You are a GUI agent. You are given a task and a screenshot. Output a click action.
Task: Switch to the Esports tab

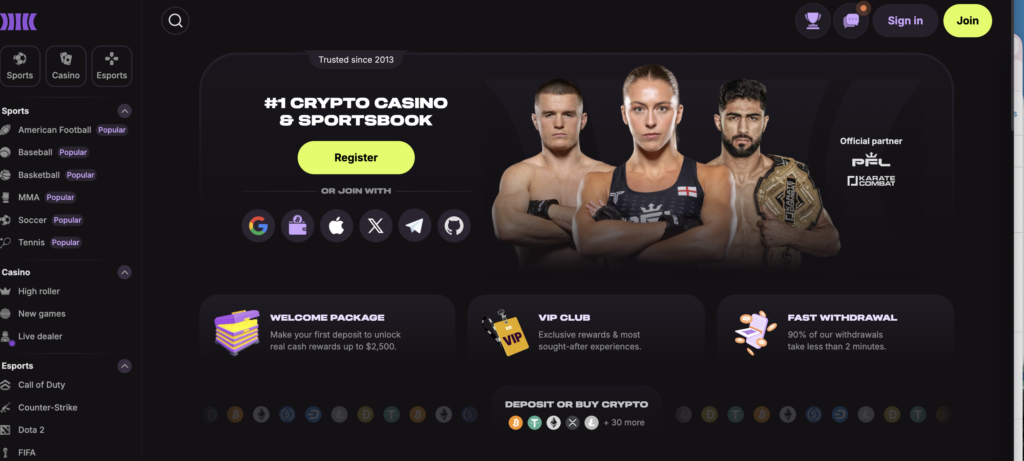click(x=112, y=66)
